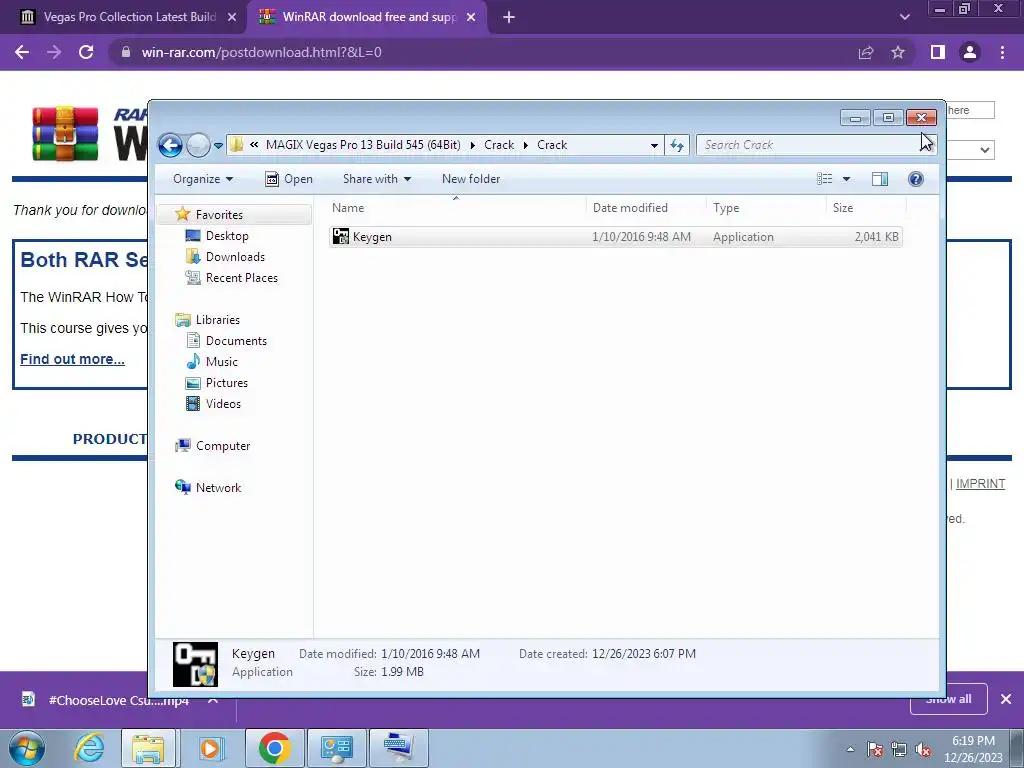This screenshot has height=768, width=1024.
Task: Click Chrome's back arrow
Action: [x=22, y=52]
